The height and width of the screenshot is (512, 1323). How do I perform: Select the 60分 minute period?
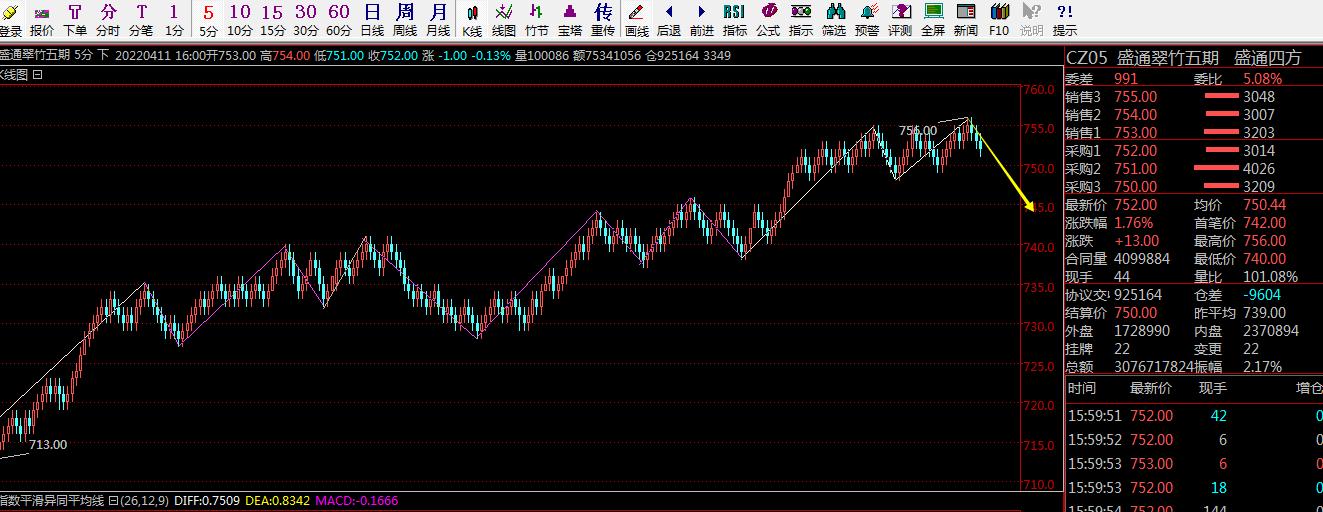339,18
